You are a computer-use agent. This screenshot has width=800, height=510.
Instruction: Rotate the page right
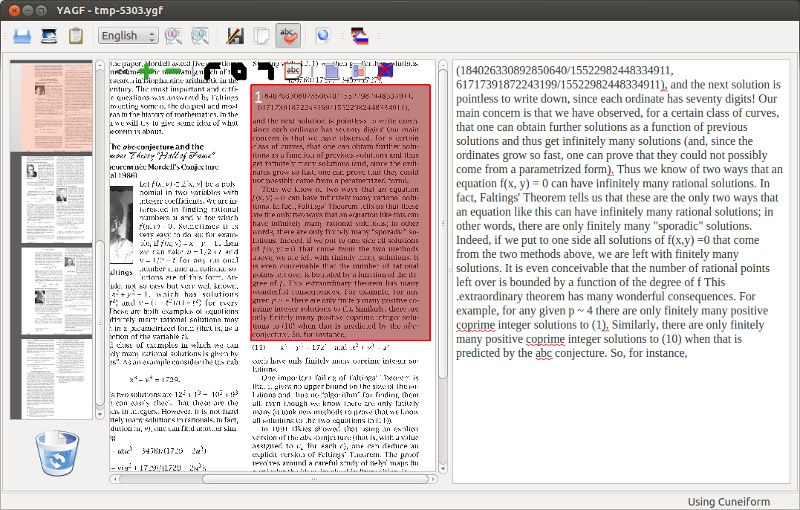(266, 72)
